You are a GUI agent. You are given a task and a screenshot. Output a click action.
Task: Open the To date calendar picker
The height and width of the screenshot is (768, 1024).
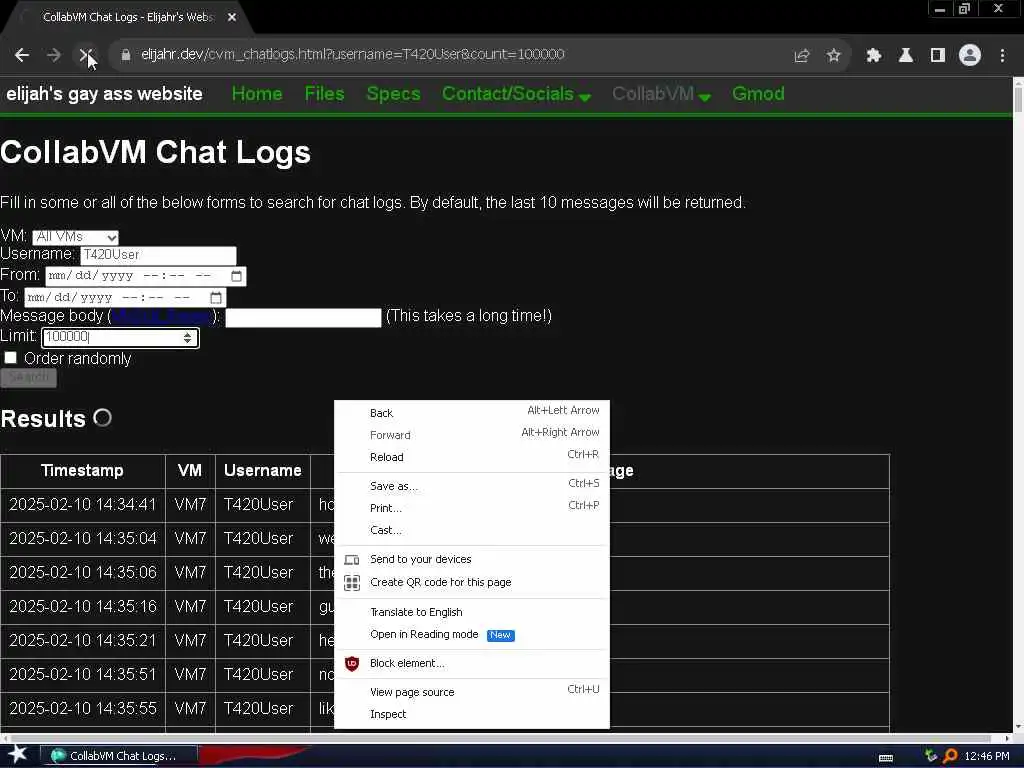216,298
